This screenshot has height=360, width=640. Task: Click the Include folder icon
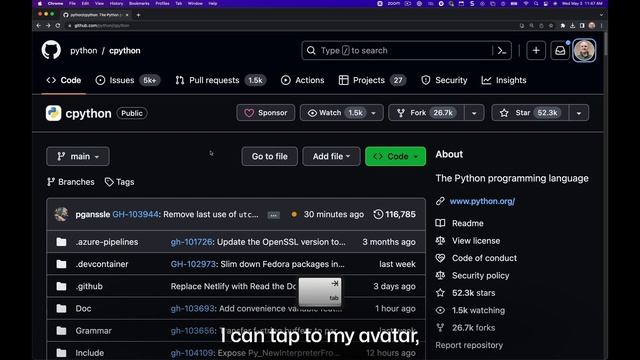pos(61,353)
